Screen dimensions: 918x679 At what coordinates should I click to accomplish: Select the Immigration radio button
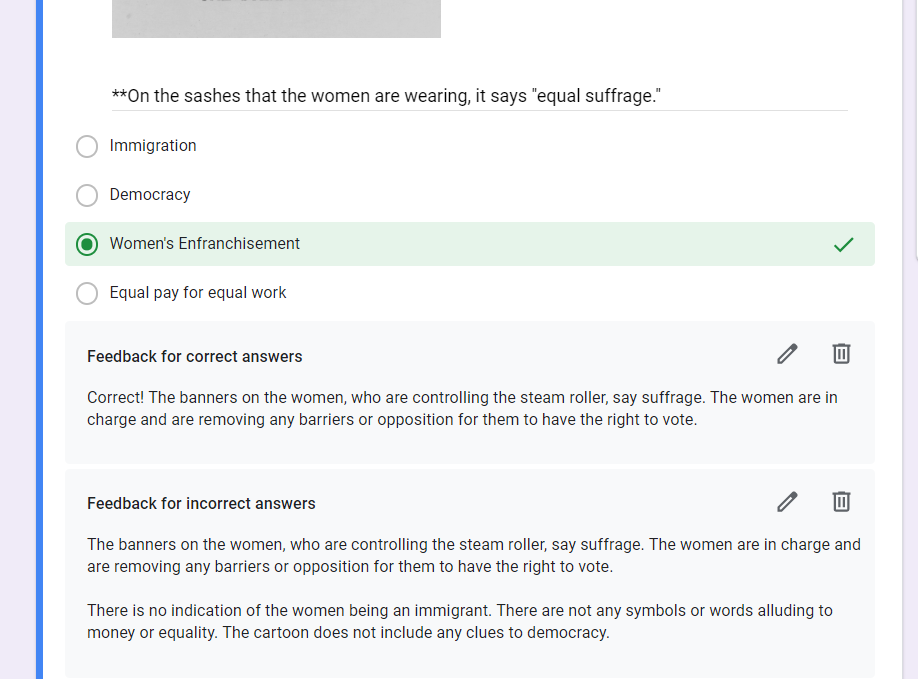[87, 146]
